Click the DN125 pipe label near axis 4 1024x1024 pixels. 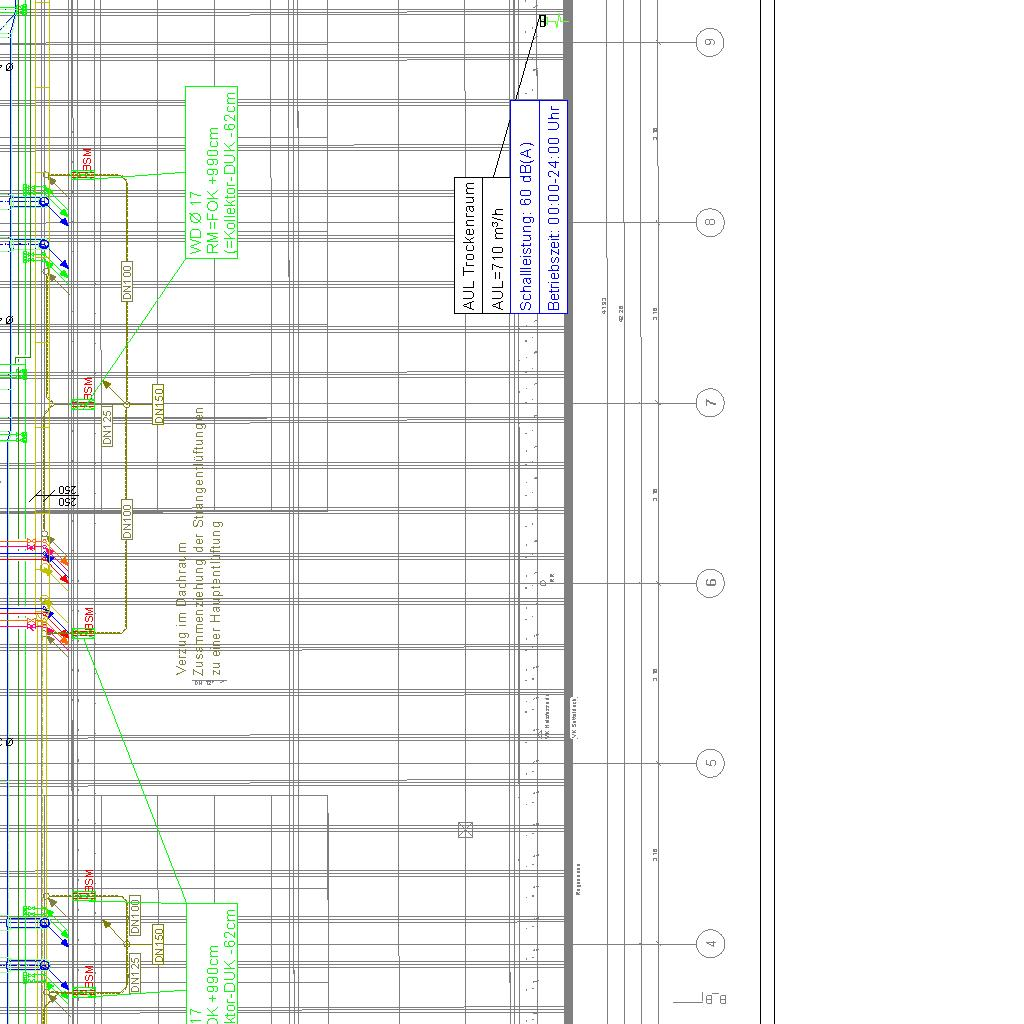(x=135, y=974)
